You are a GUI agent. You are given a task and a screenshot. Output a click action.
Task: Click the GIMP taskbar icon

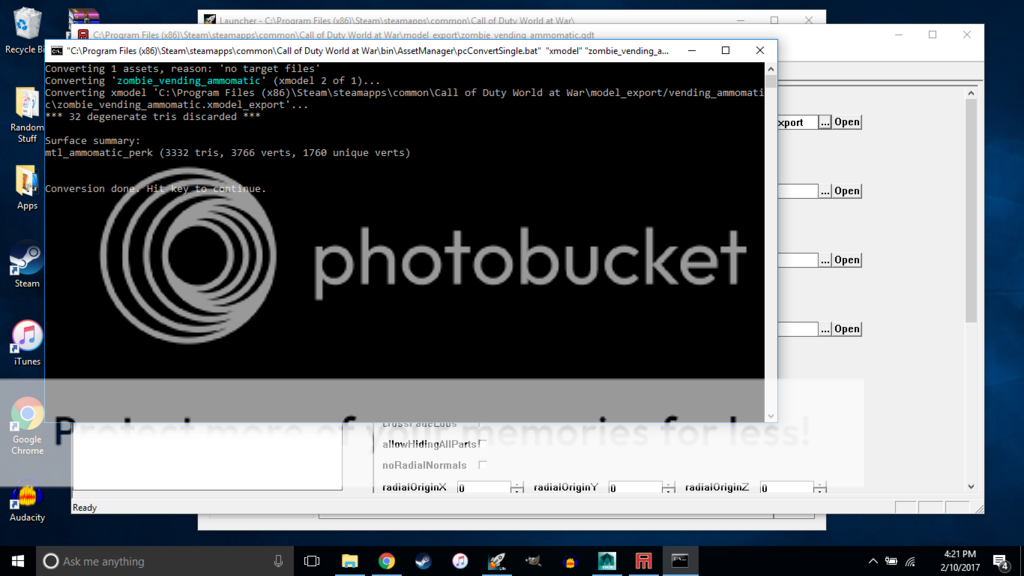click(534, 561)
